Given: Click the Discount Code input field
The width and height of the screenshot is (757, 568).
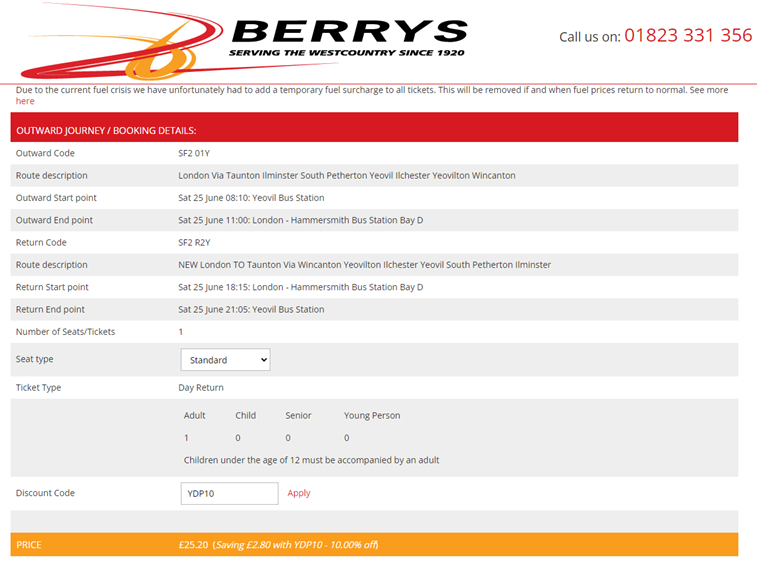Looking at the screenshot, I should (x=229, y=493).
